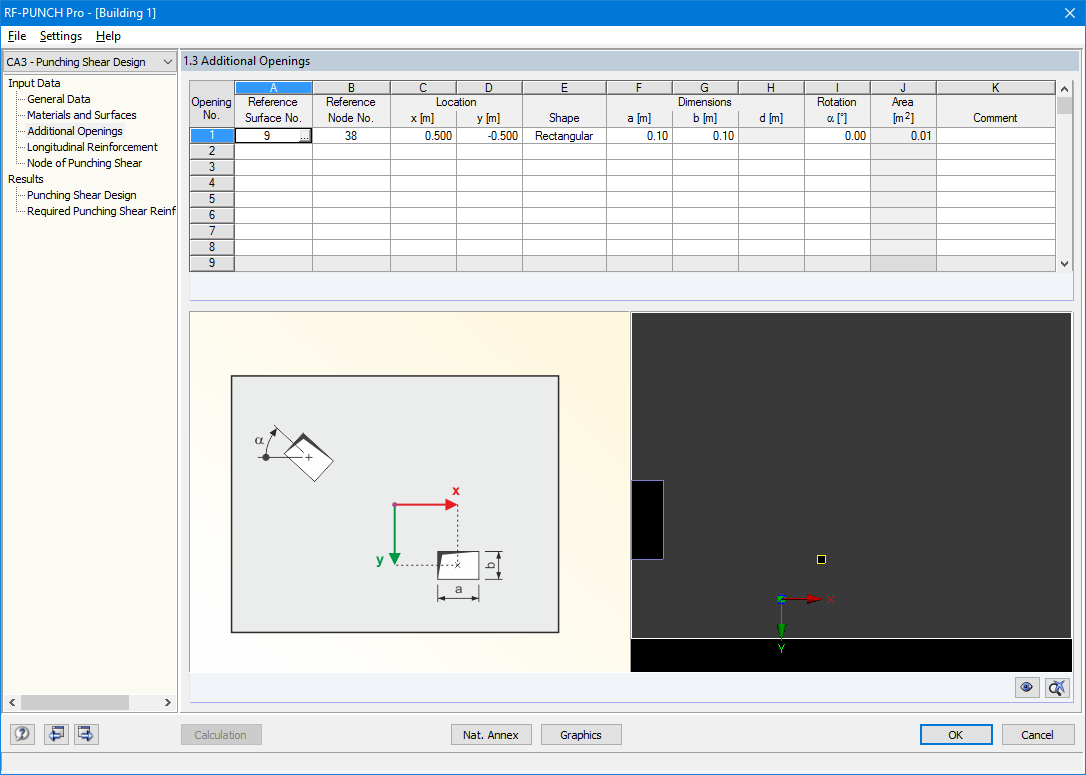This screenshot has height=775, width=1086.
Task: Select dimension a cell in row 1
Action: (x=639, y=136)
